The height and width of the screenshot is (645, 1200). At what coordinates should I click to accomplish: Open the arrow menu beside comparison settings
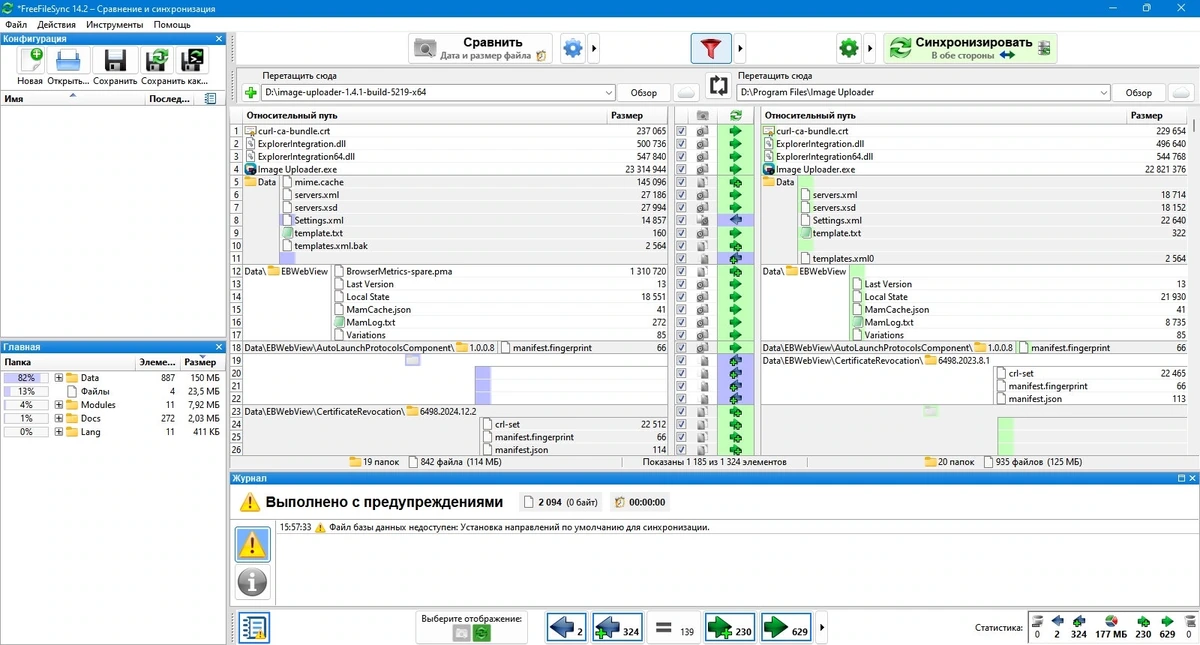595,48
